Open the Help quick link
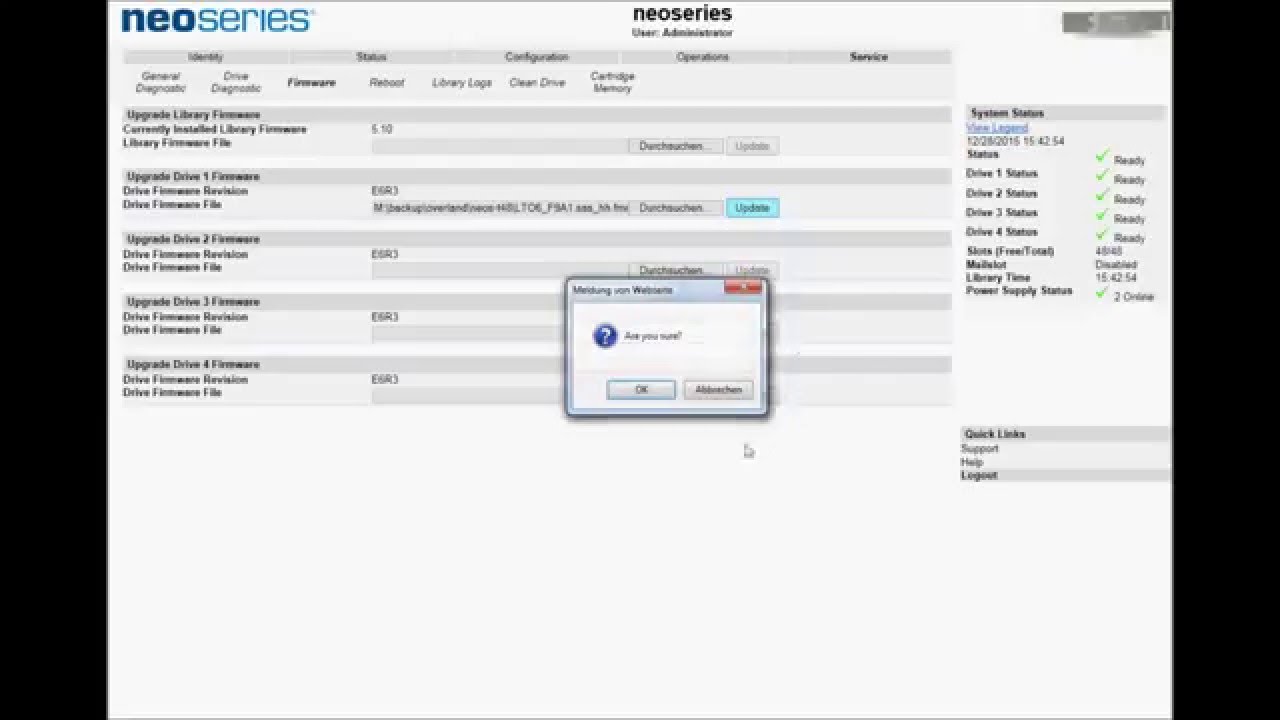Image resolution: width=1280 pixels, height=720 pixels. (972, 462)
